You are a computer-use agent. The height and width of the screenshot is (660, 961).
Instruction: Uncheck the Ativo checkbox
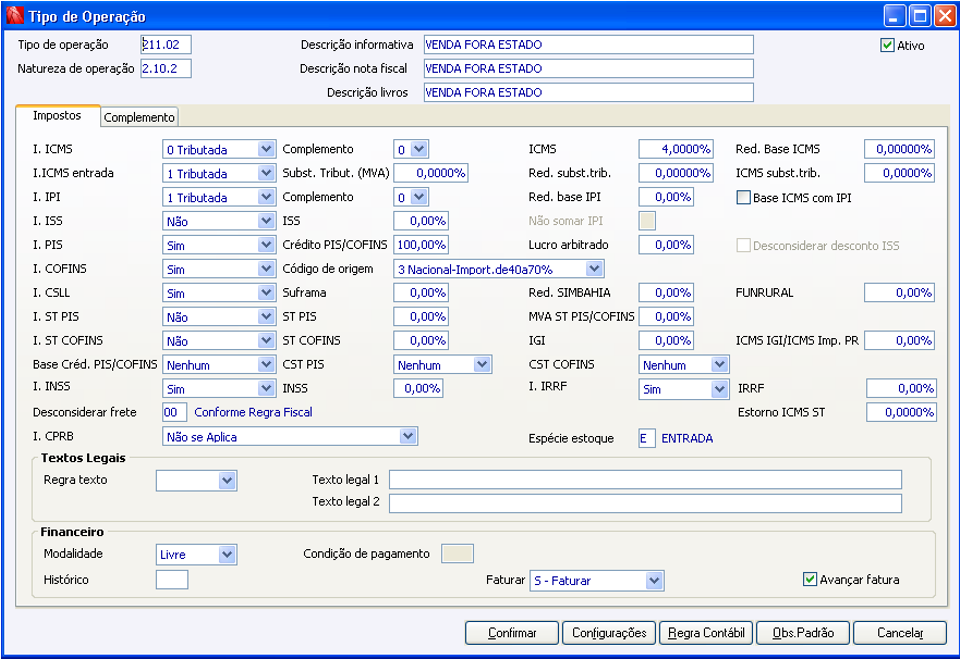tap(887, 45)
